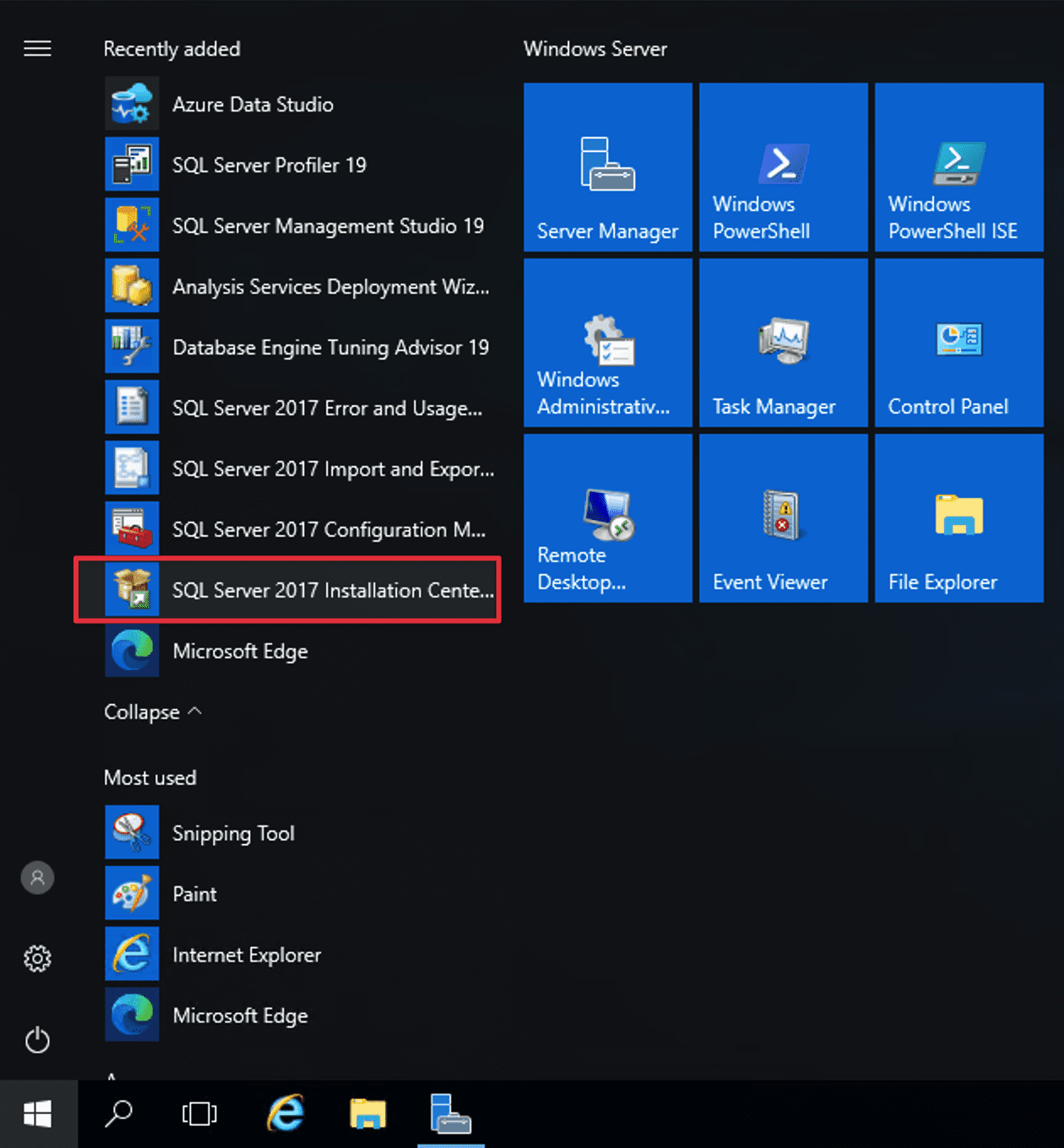Expand the hamburger menu at top left
This screenshot has width=1064, height=1148.
(37, 49)
